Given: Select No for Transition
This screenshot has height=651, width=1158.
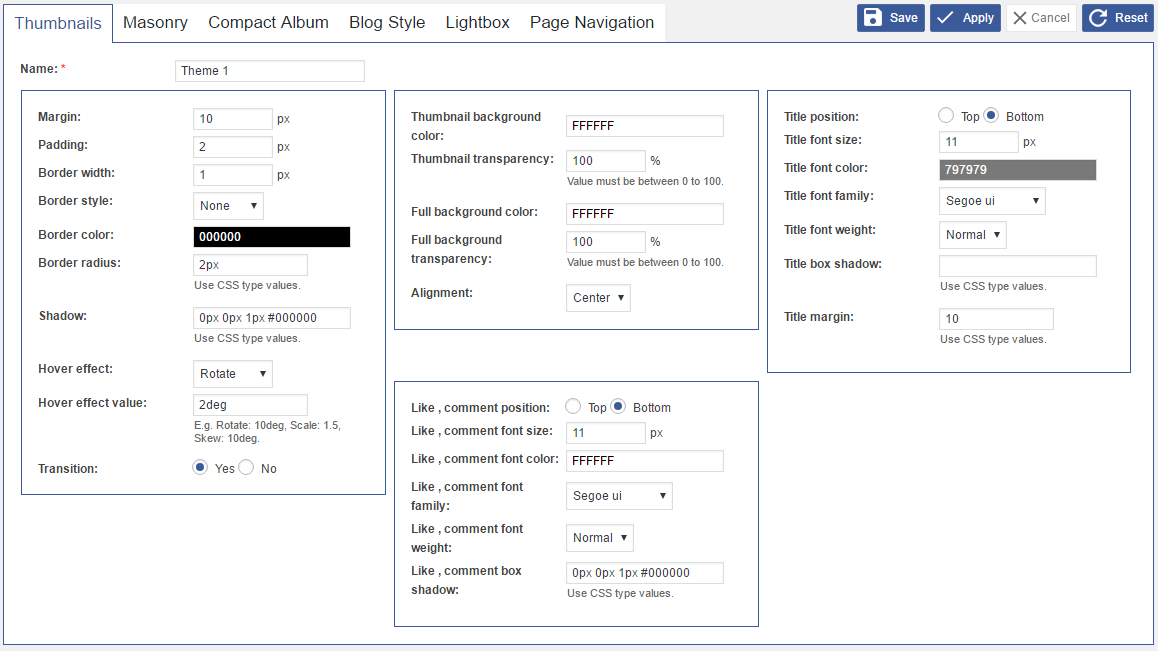Looking at the screenshot, I should [x=246, y=468].
